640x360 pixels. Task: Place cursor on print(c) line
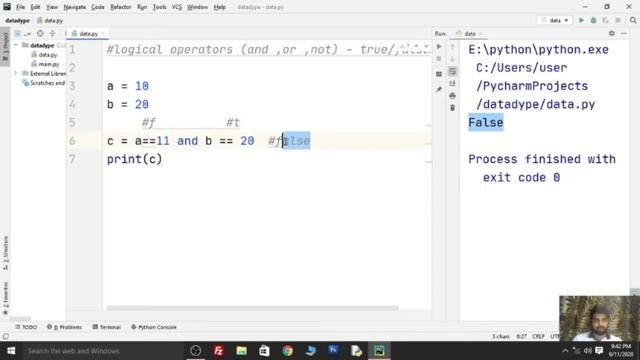tap(135, 159)
